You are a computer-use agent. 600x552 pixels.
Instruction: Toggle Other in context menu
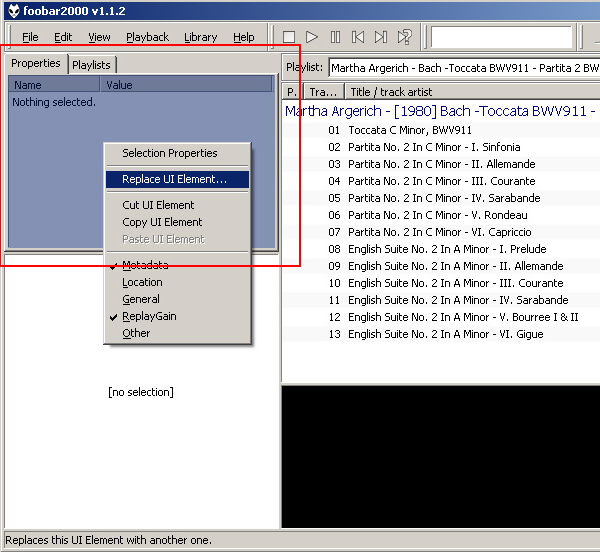click(x=178, y=333)
